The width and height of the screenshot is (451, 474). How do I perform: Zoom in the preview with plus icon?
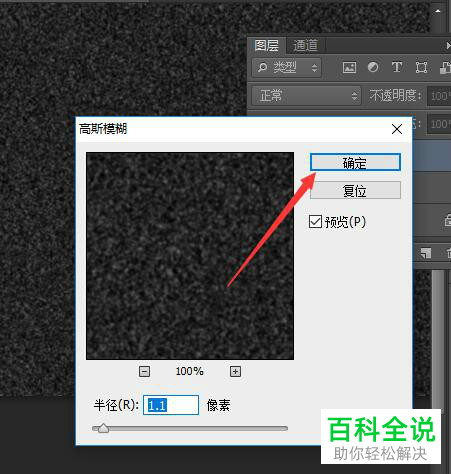[x=235, y=371]
